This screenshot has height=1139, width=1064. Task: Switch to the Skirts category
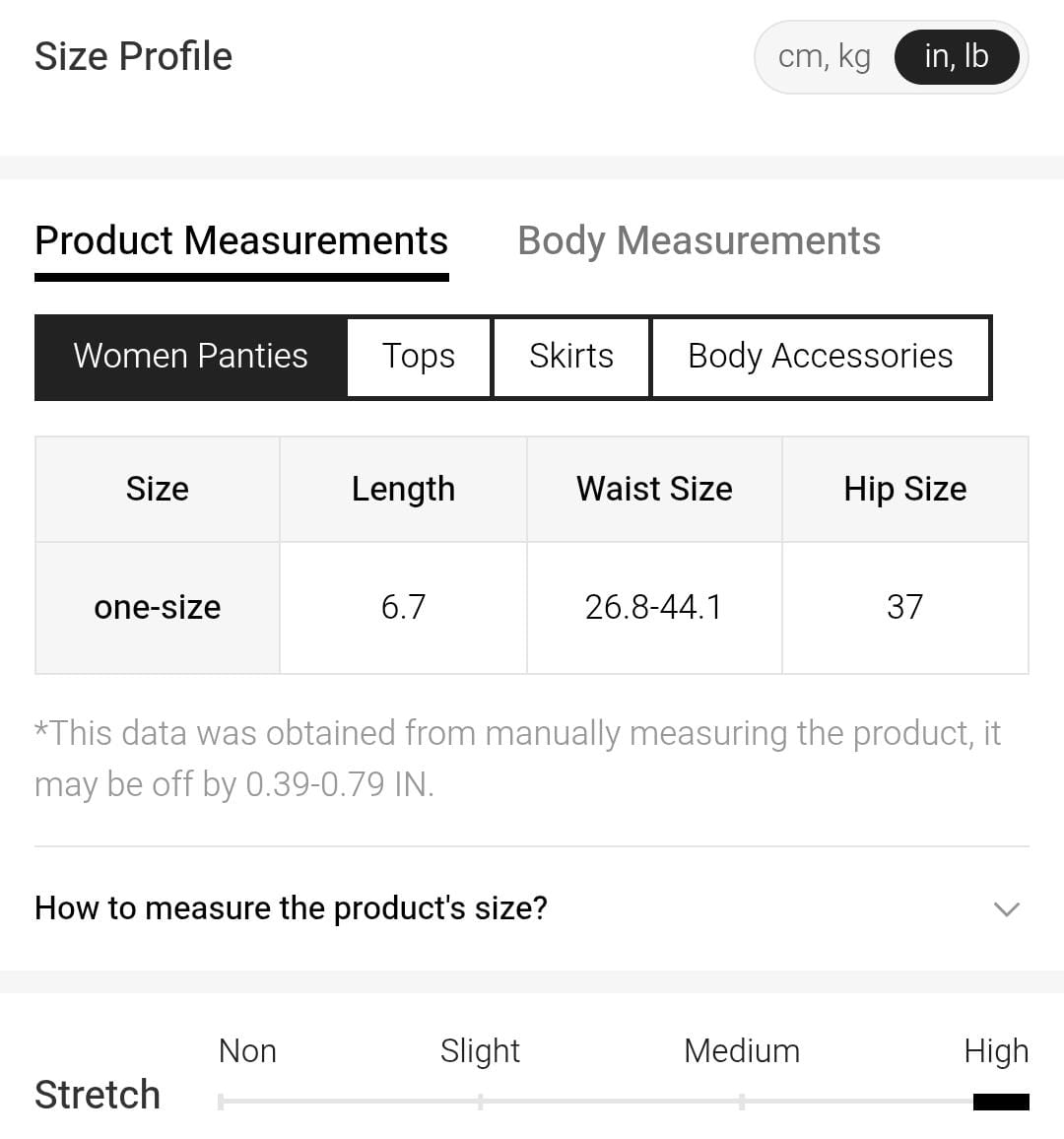coord(571,357)
